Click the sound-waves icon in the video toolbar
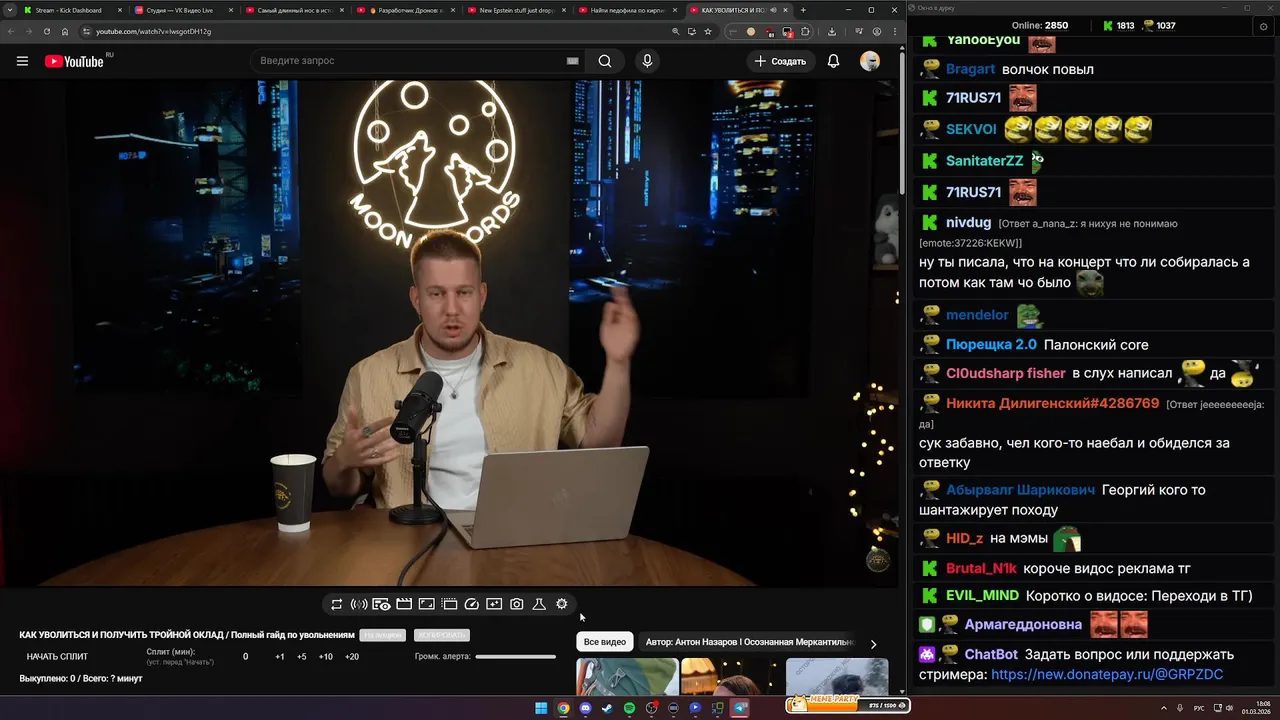 (359, 604)
